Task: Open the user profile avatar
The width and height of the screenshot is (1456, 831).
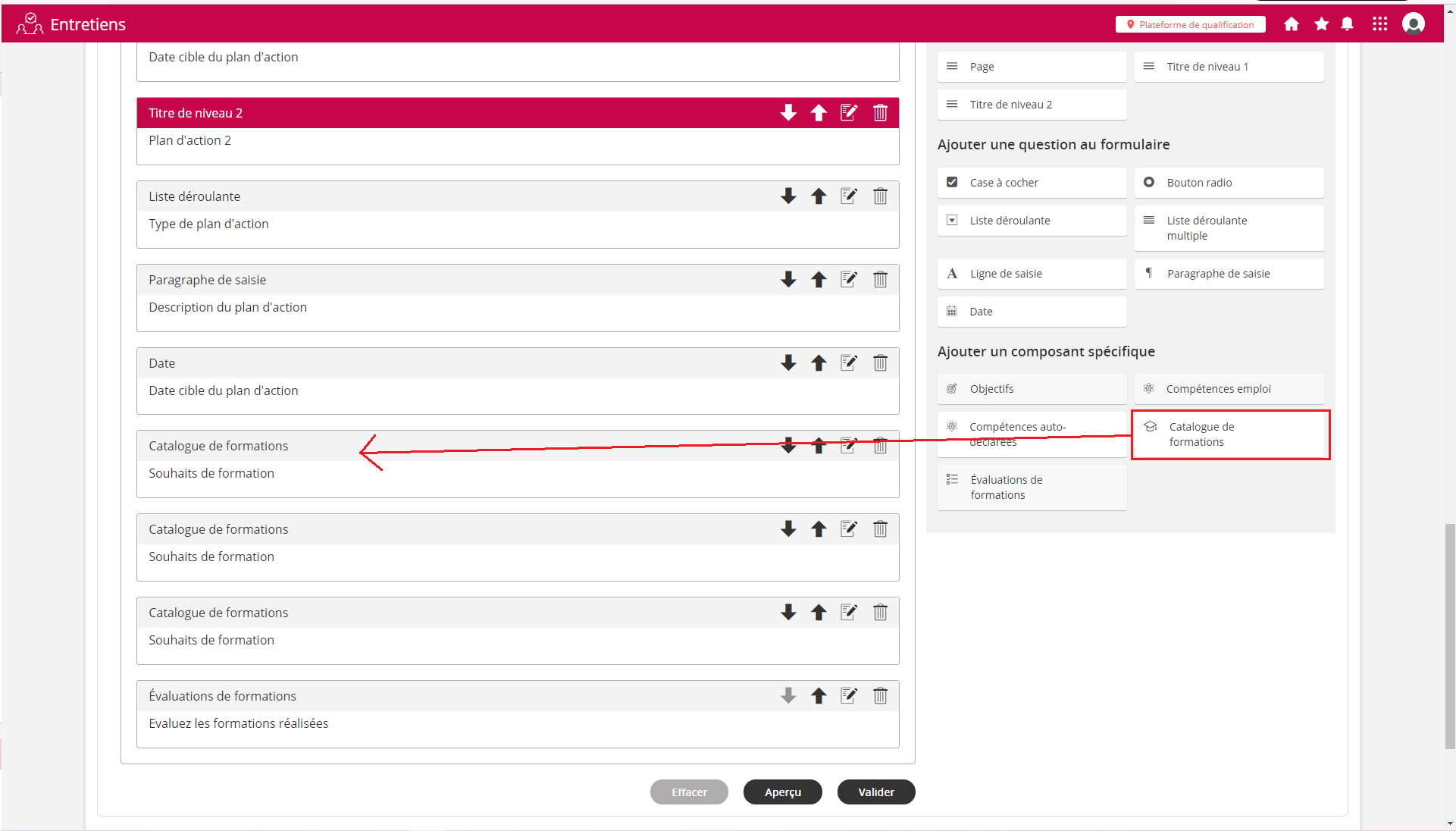Action: point(1414,24)
